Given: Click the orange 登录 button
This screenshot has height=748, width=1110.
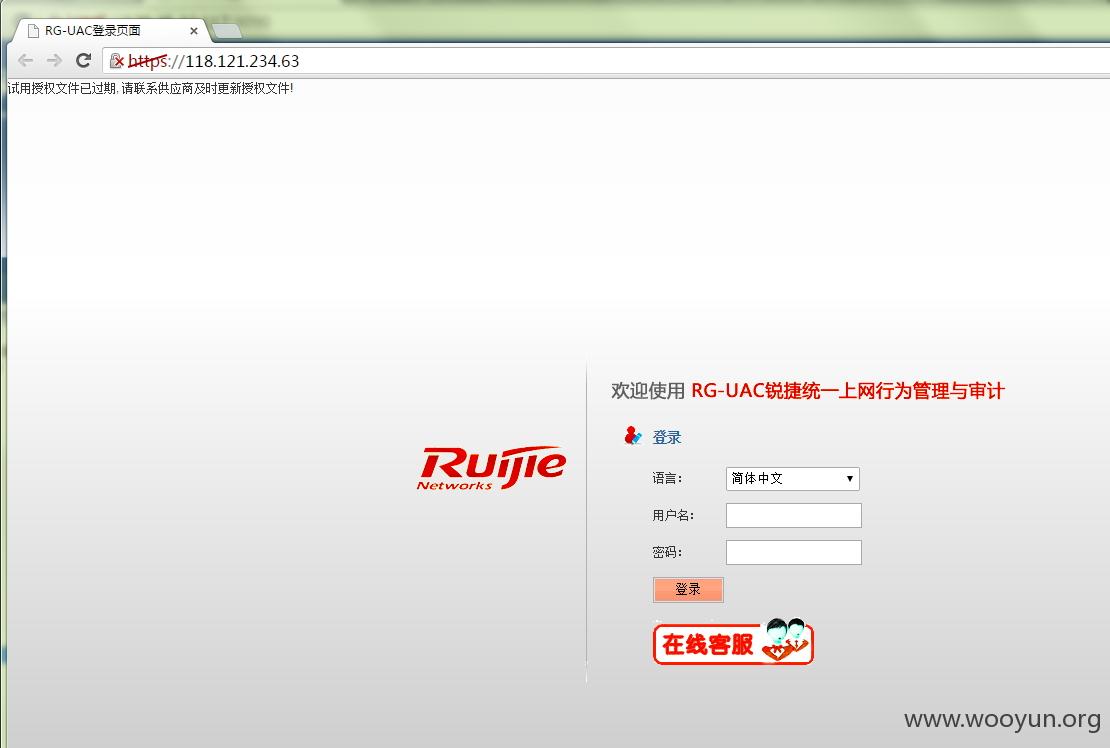Looking at the screenshot, I should [x=688, y=589].
